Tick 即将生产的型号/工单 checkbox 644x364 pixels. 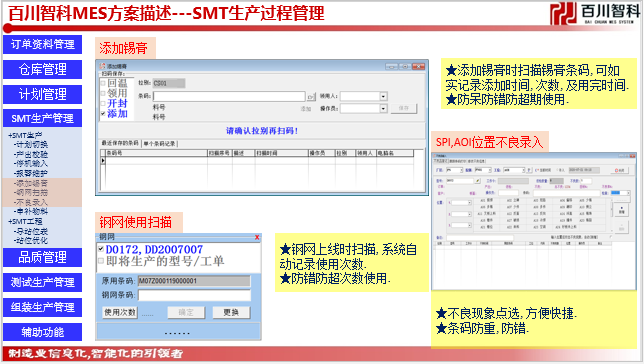click(101, 260)
